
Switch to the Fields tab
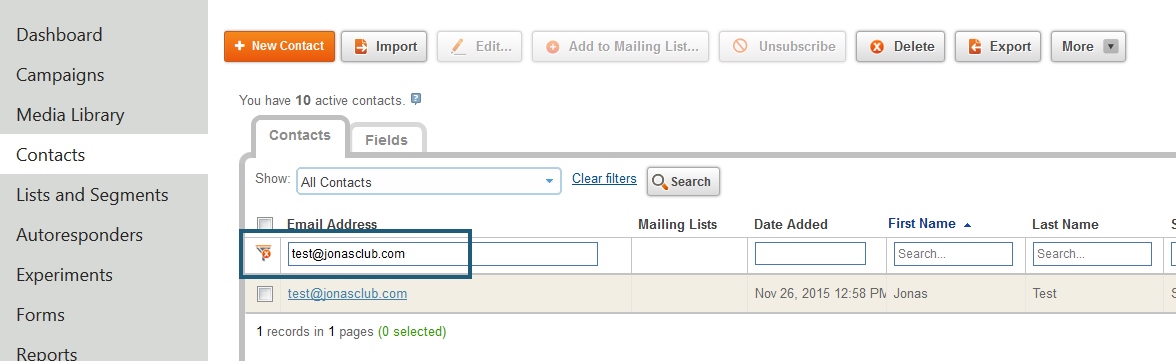point(387,139)
